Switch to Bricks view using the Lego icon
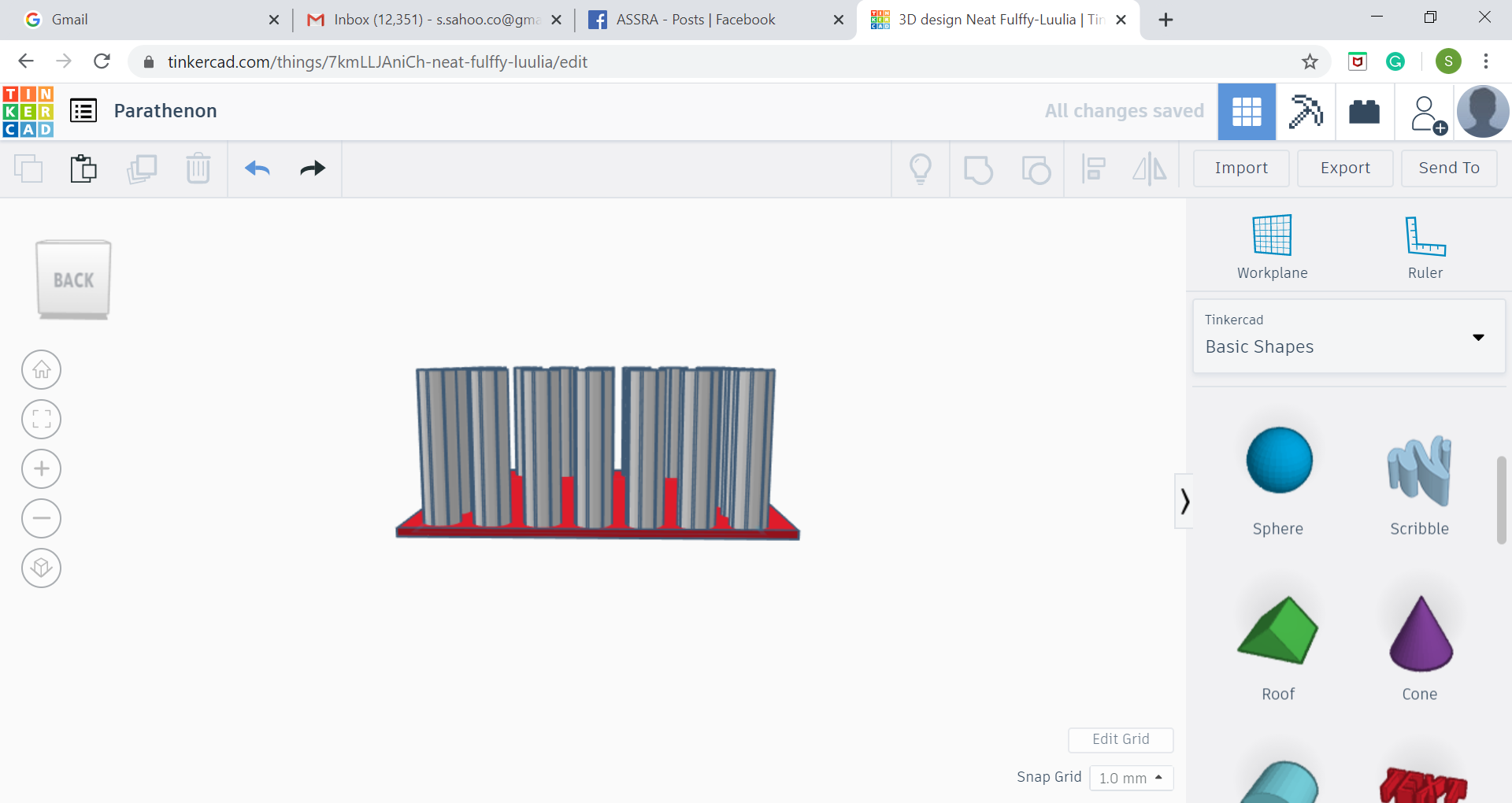 tap(1364, 112)
